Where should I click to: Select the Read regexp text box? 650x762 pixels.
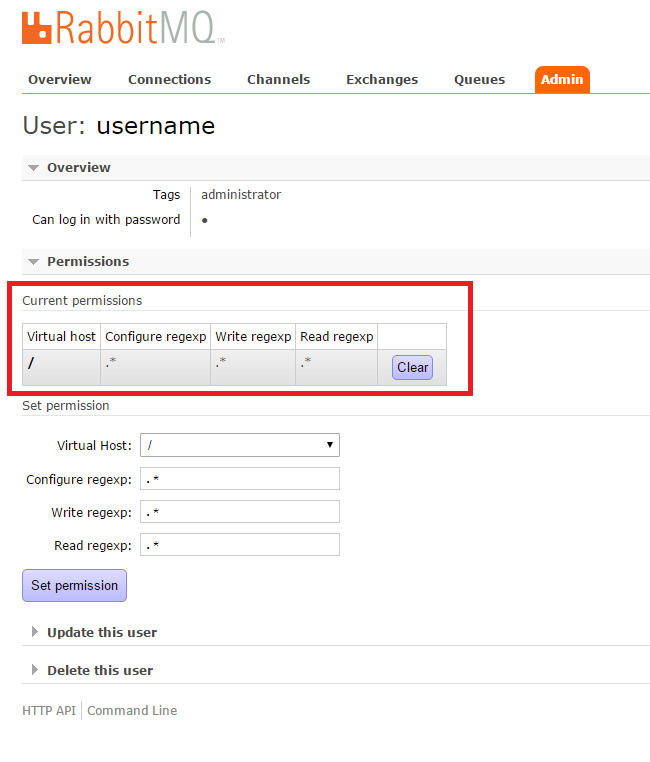pyautogui.click(x=240, y=545)
